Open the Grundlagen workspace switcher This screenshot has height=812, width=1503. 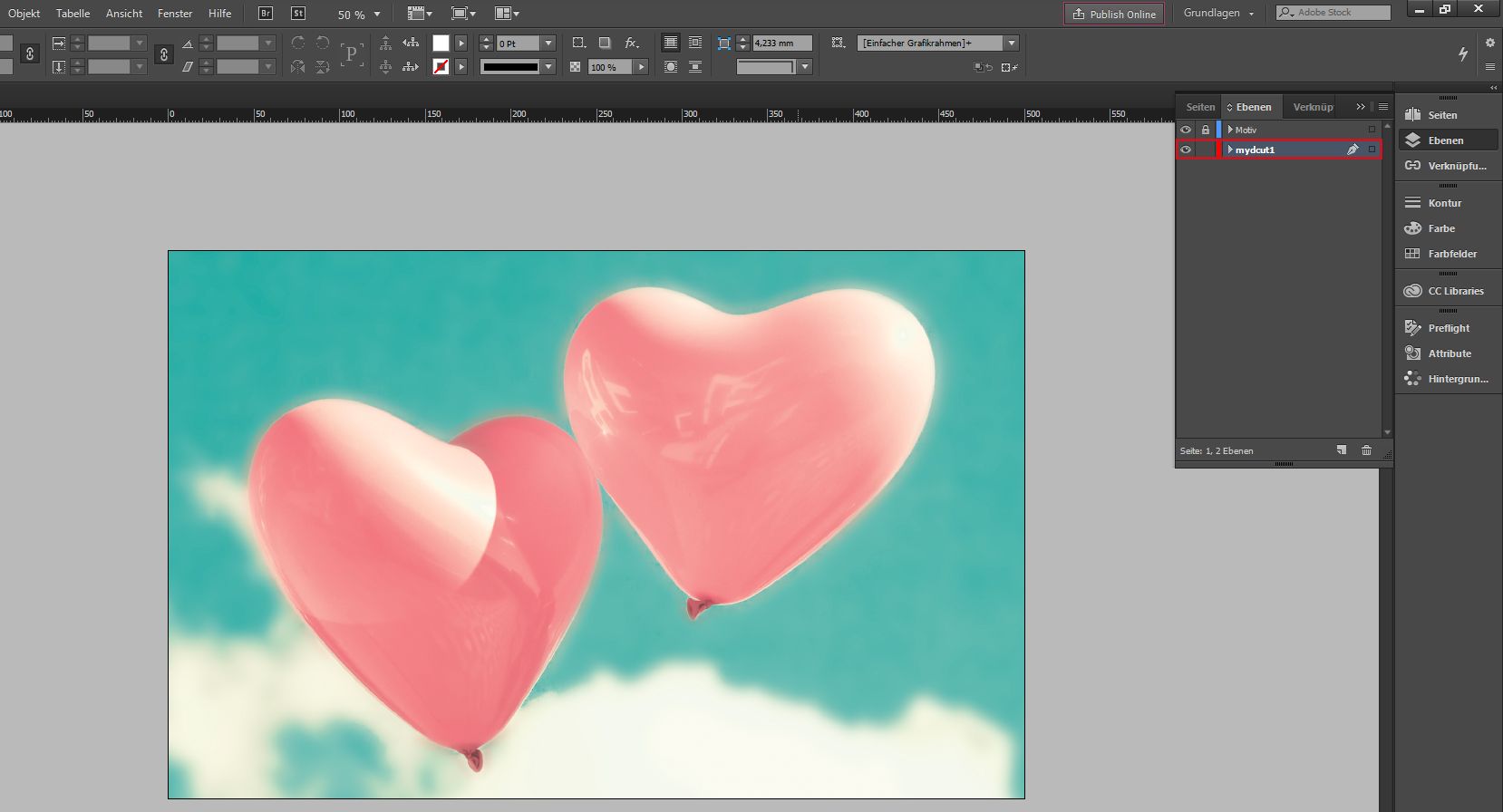(1218, 14)
